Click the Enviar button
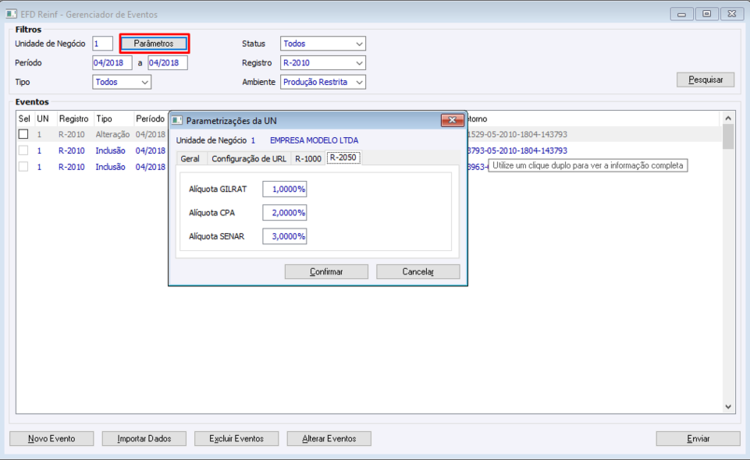 (x=698, y=438)
